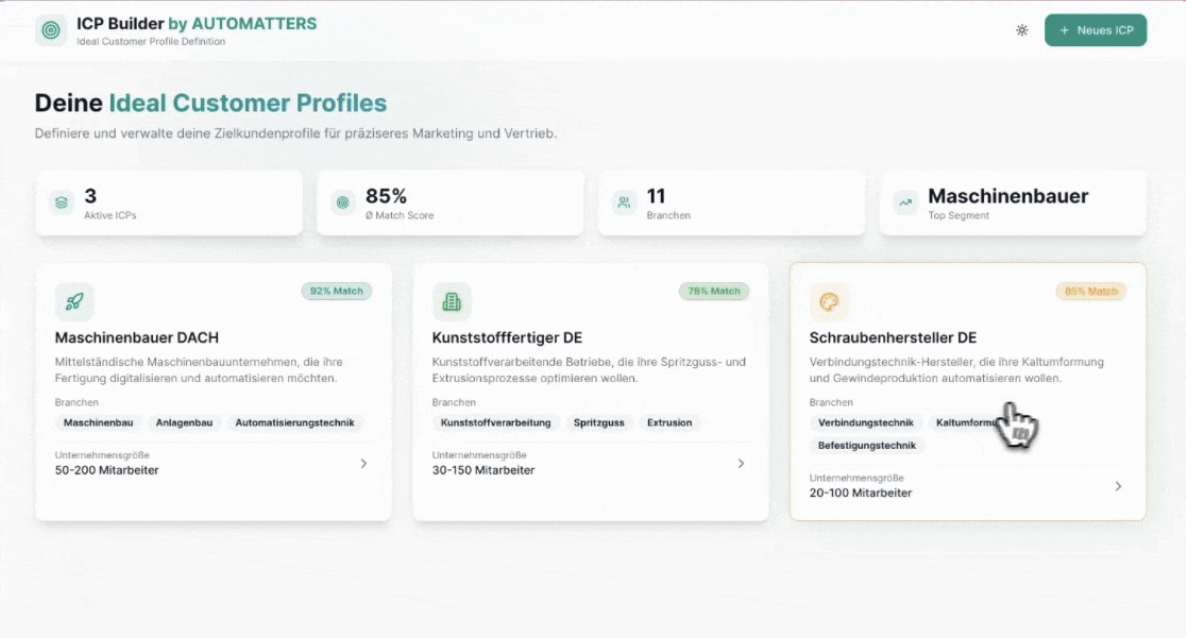Screen dimensions: 1186x638
Task: Open Schraubenhersteller DE via its chevron arrow
Action: (1119, 486)
